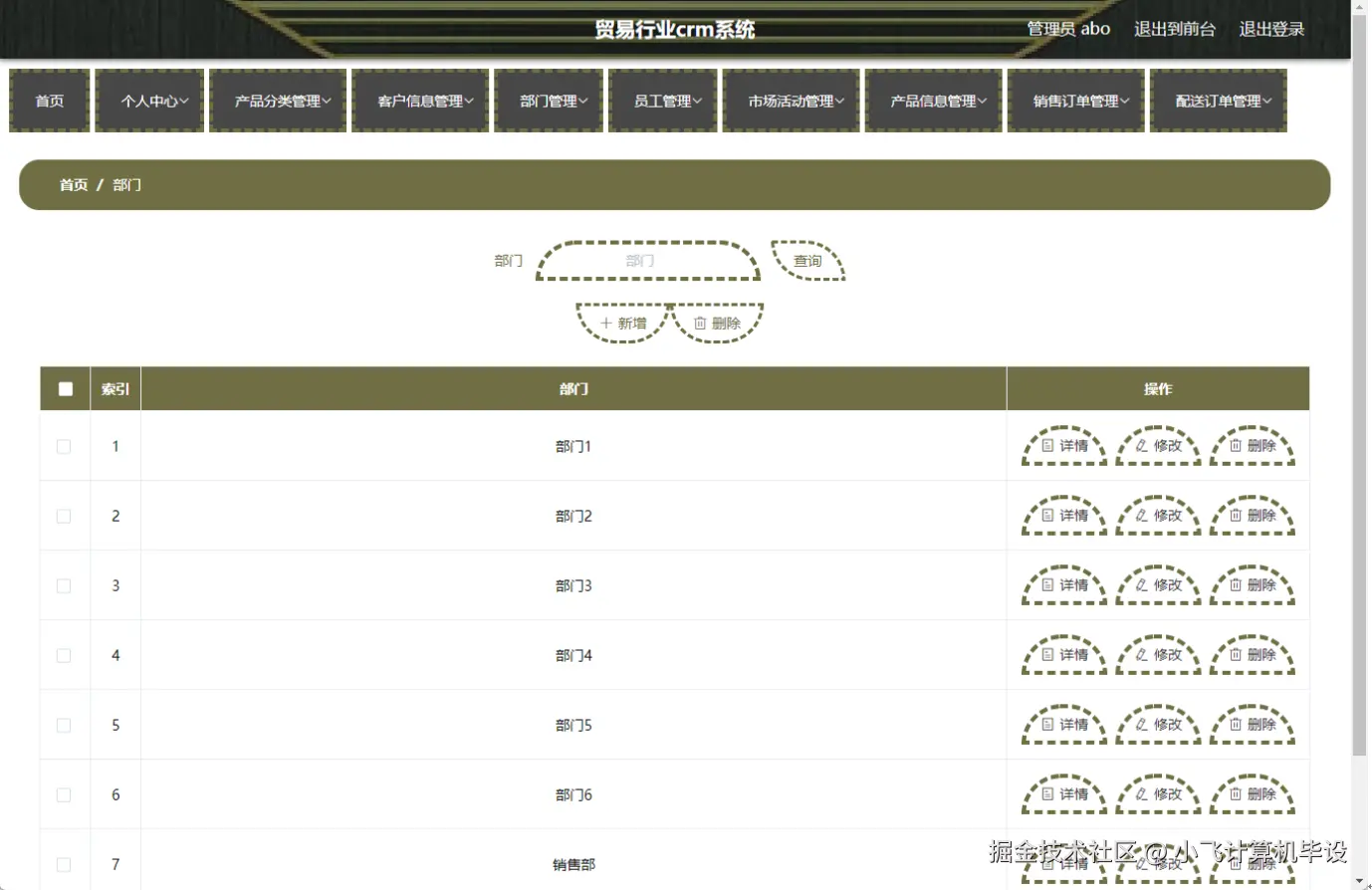Expand the 配送订单管理 menu
The height and width of the screenshot is (890, 1372).
click(1219, 101)
